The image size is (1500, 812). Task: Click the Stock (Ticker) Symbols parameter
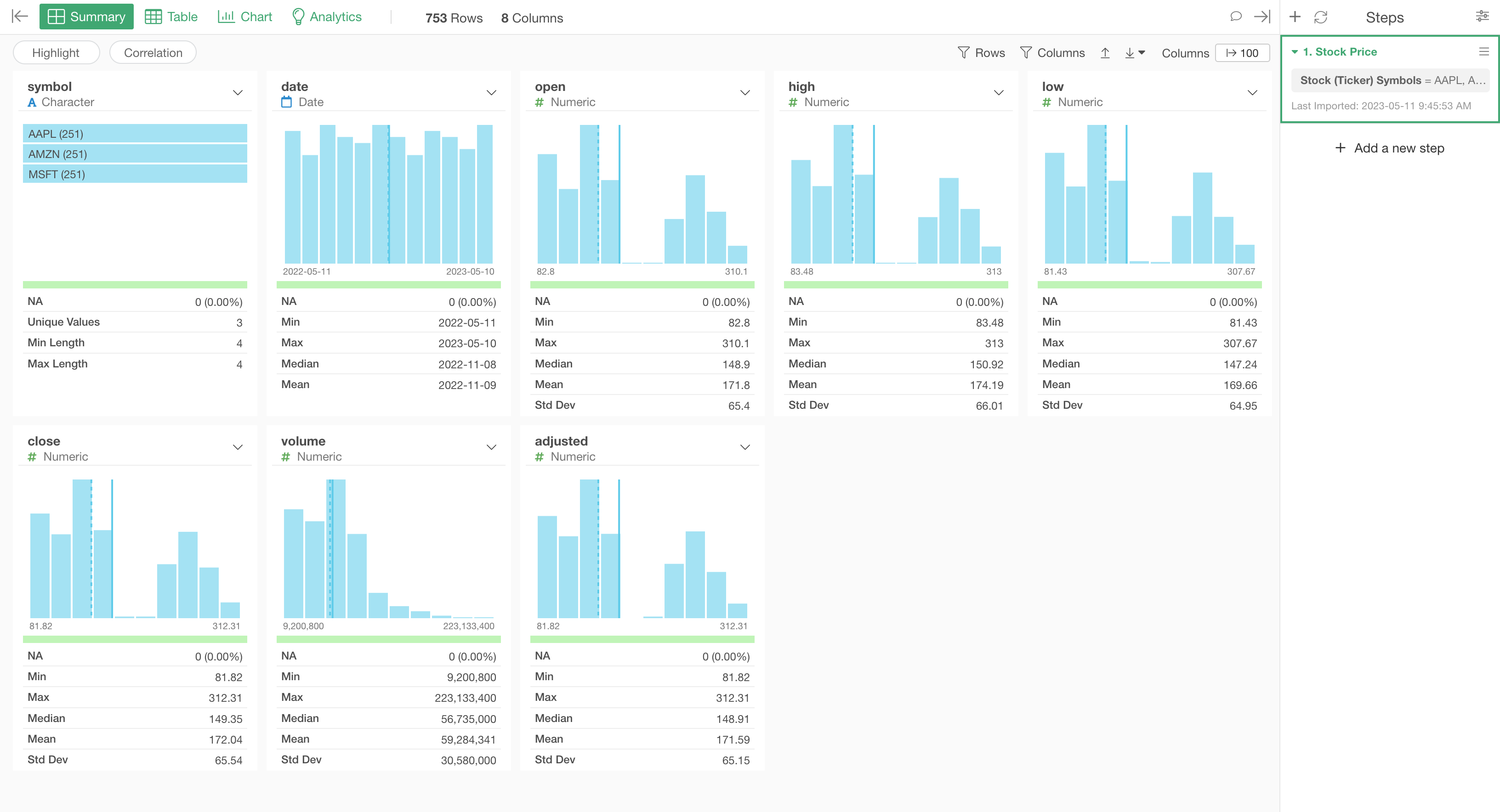point(1391,80)
